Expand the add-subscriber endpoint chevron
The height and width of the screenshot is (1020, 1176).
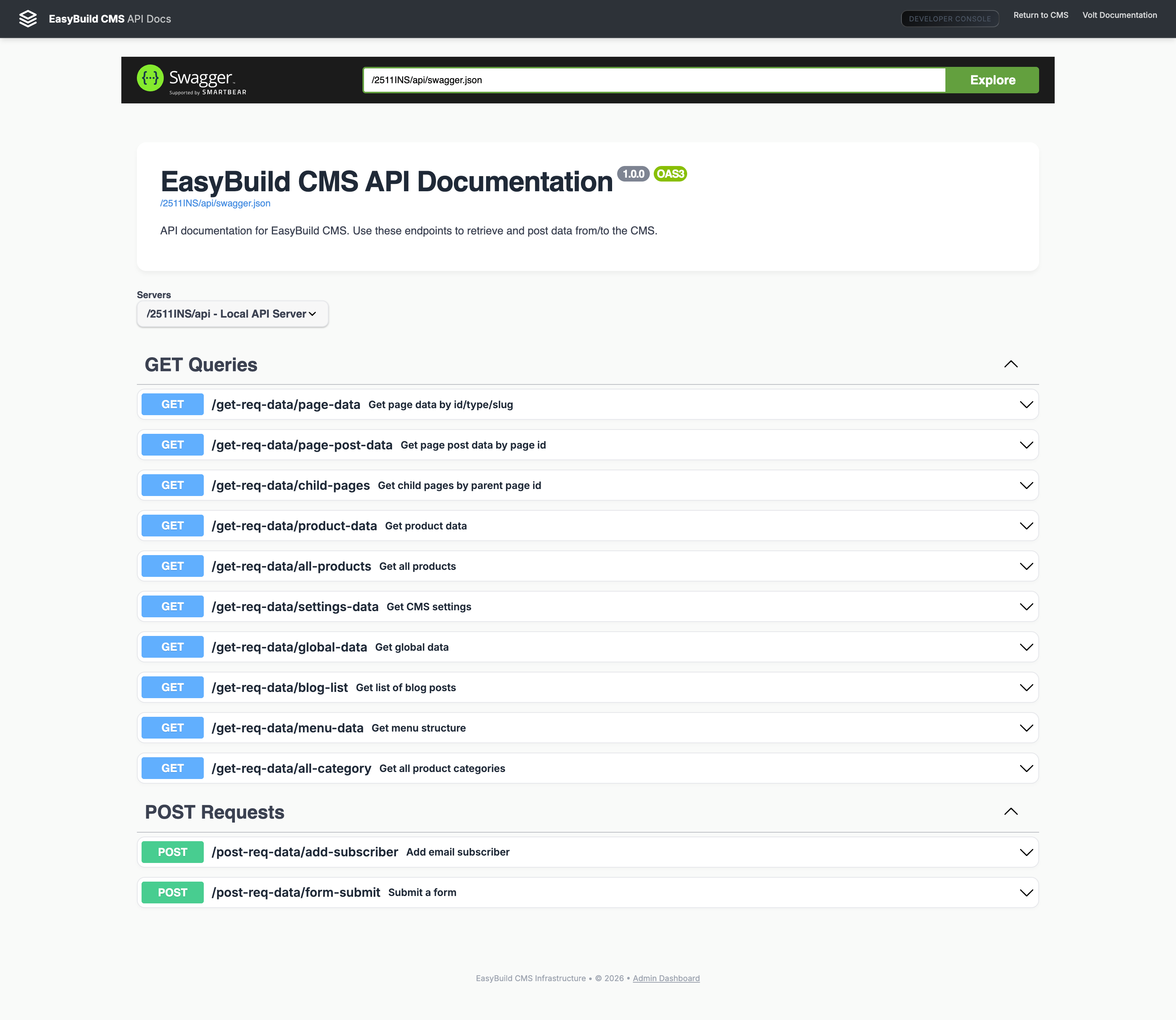(x=1026, y=852)
